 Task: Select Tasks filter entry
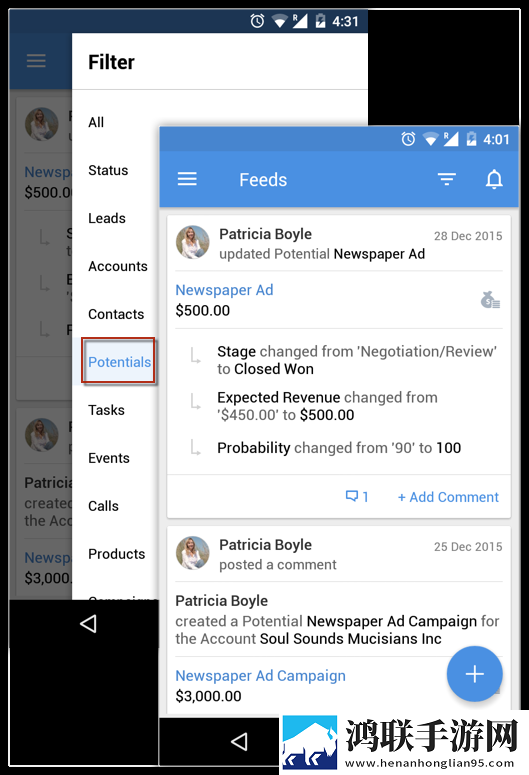click(106, 410)
